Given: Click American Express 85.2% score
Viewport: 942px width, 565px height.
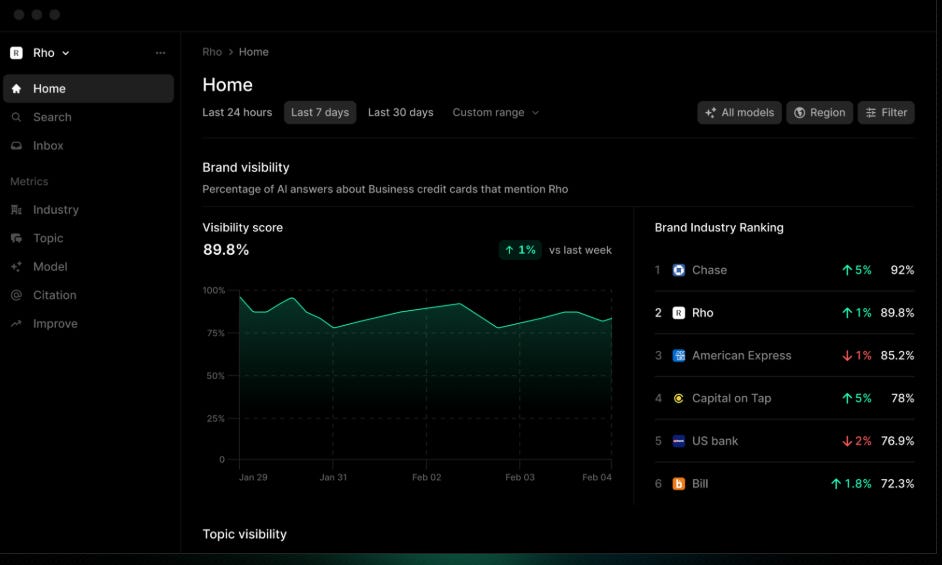Looking at the screenshot, I should tap(898, 355).
